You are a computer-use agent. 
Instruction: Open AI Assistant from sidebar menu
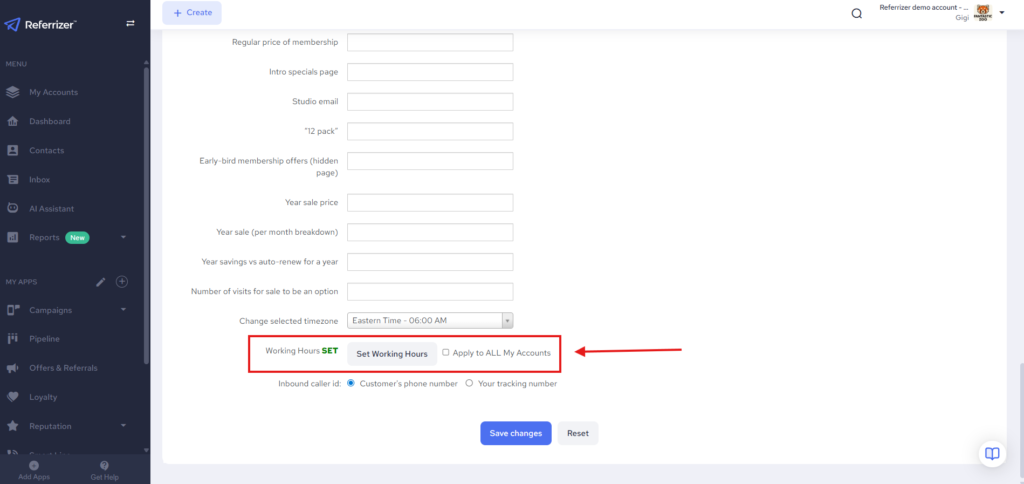(51, 208)
